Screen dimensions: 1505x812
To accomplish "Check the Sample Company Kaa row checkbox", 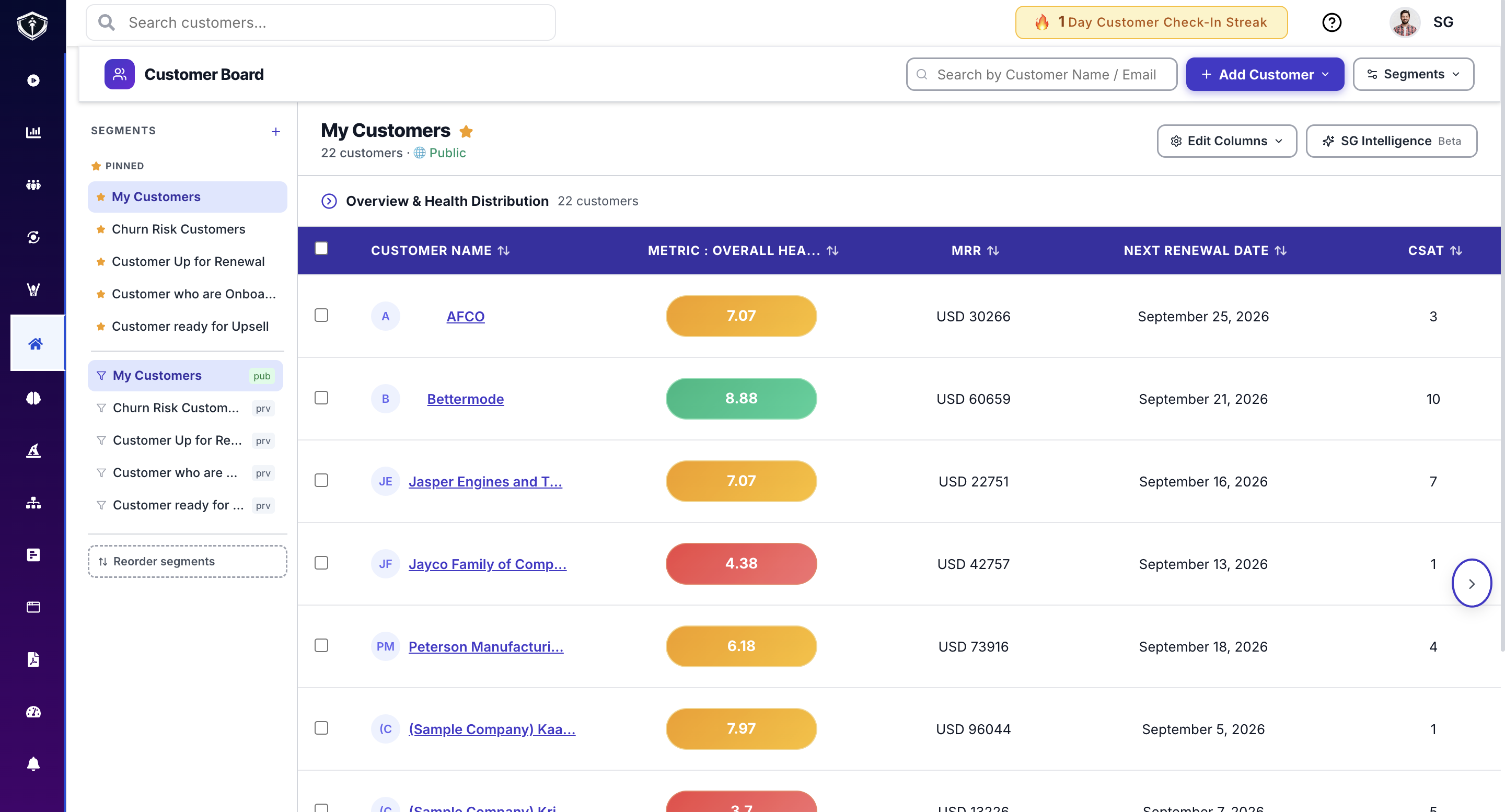I will coord(321,728).
